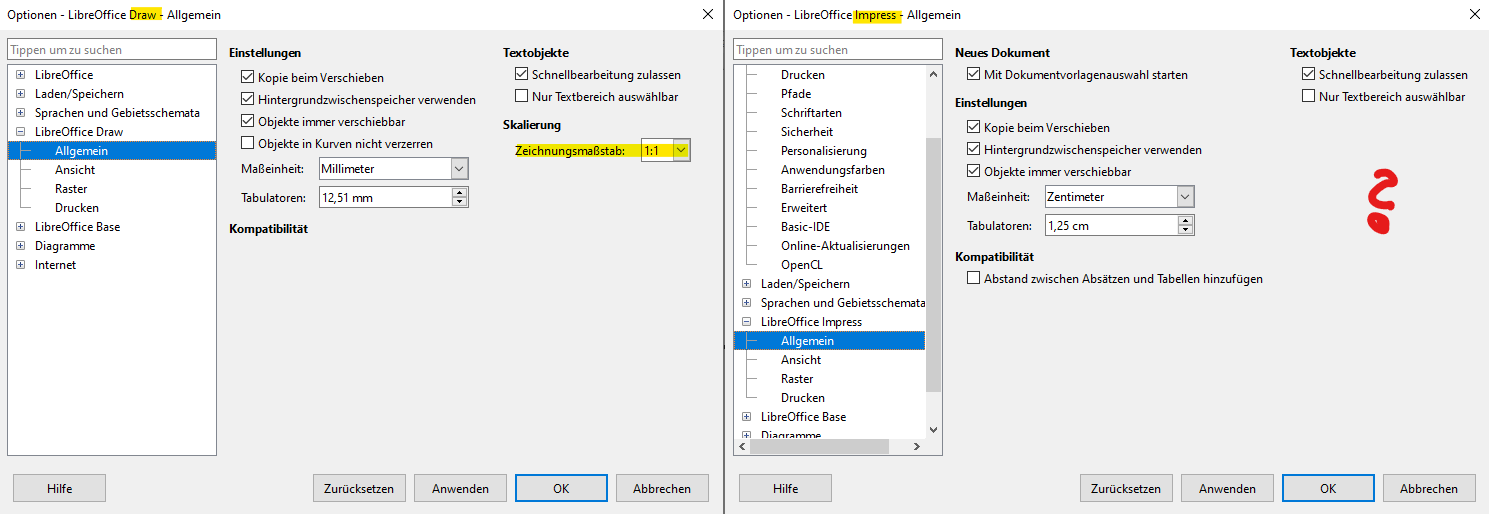Screen dimensions: 1489x514
Task: Expand Laden/Speichern node in Draw options tree
Action: [x=20, y=94]
